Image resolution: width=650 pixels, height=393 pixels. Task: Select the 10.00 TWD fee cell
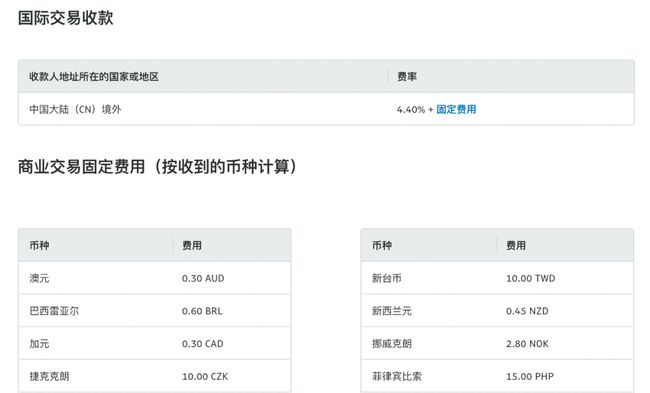(x=531, y=278)
